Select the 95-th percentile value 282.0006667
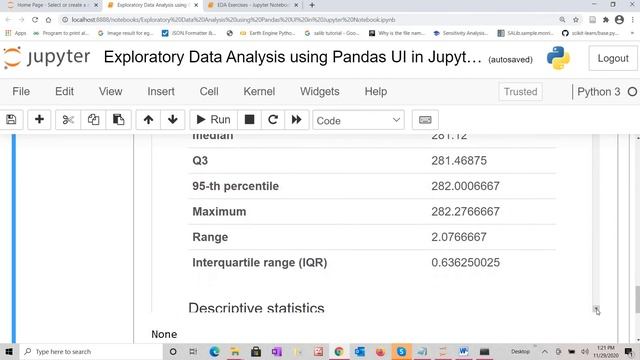This screenshot has width=640, height=360. click(x=465, y=186)
